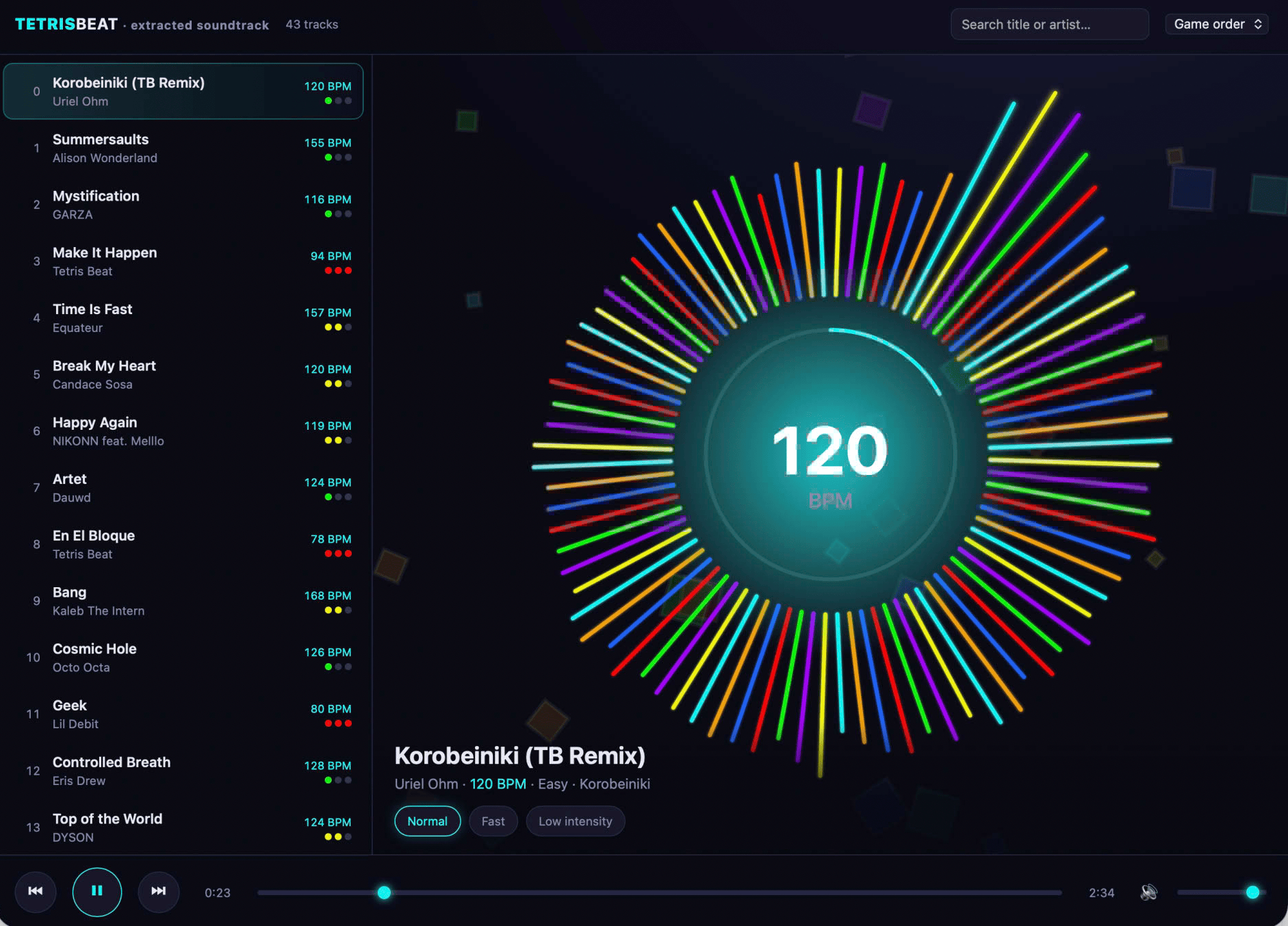Screen dimensions: 1288x926
Task: Click the 168 BPM value for Bang
Action: pos(328,595)
